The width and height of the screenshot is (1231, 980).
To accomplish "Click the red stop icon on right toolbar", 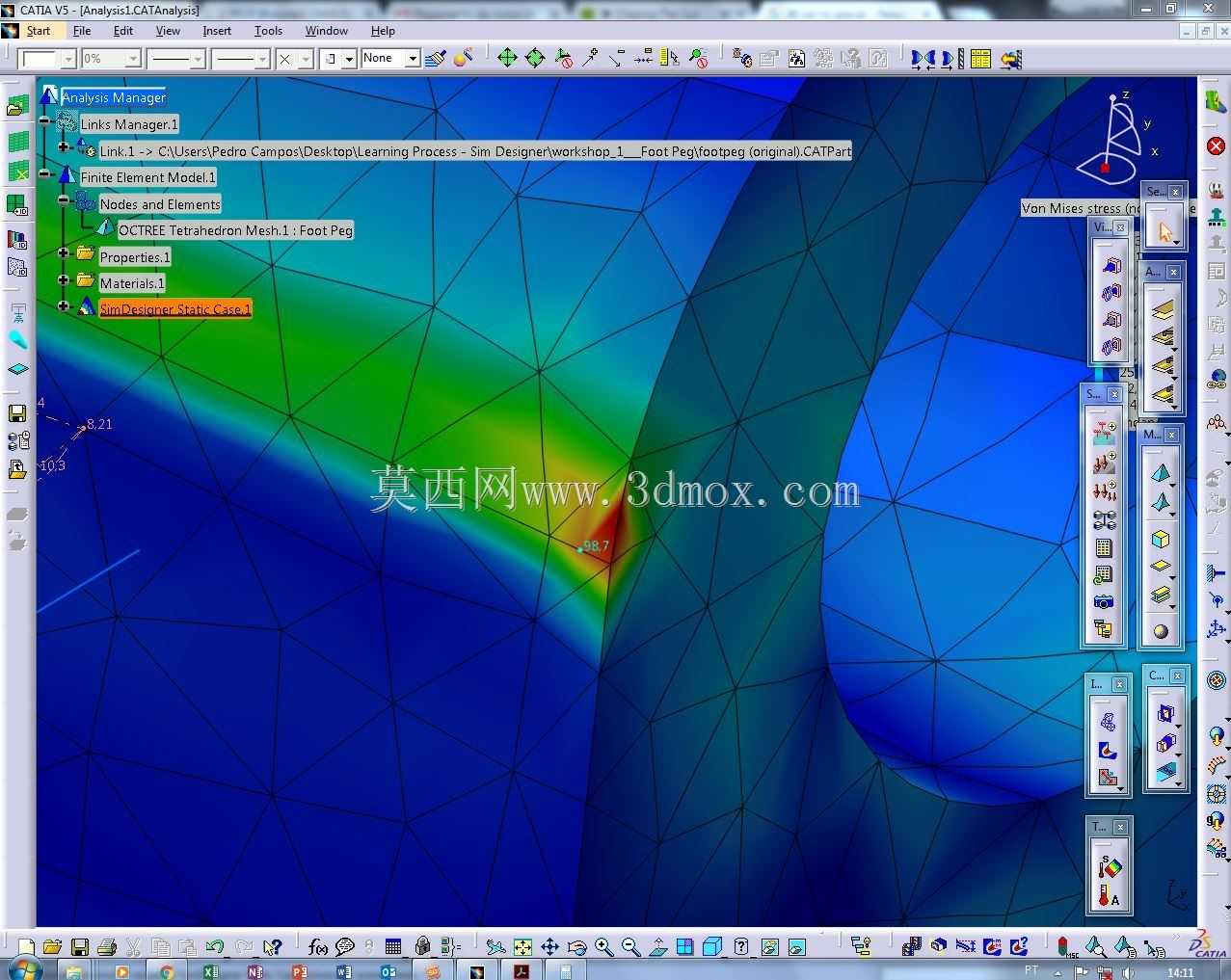I will point(1217,146).
